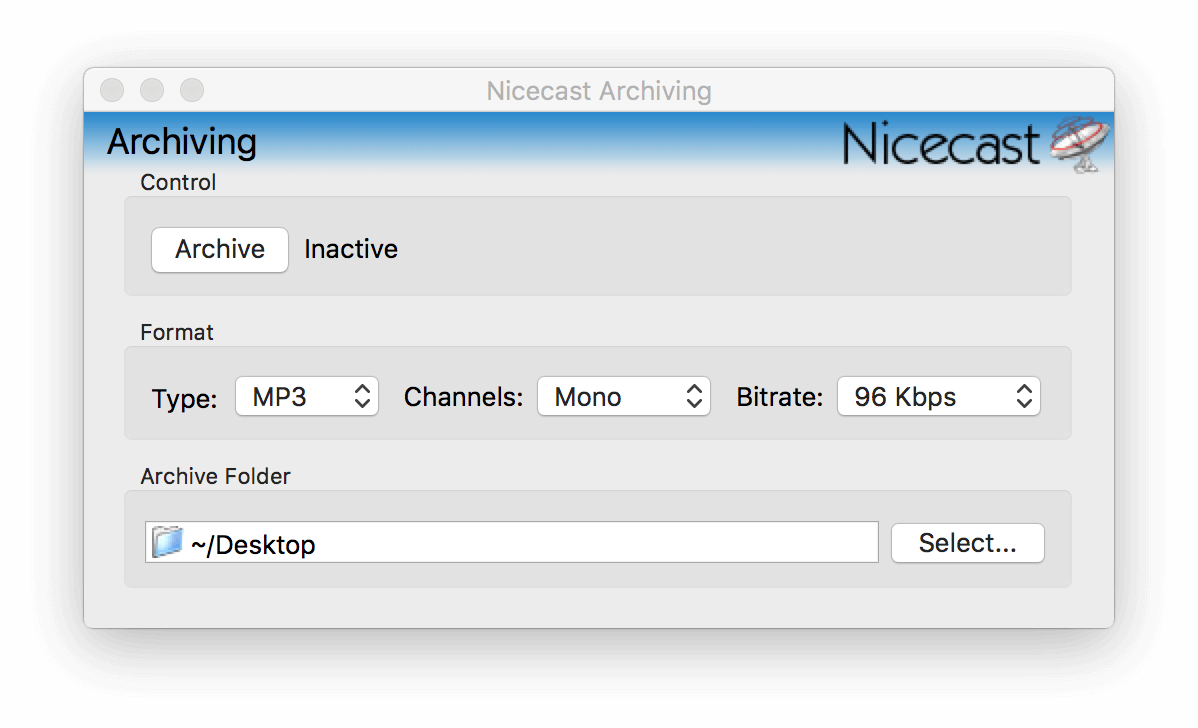This screenshot has width=1198, height=728.
Task: Open the Bitrate dropdown showing 96 Kbps
Action: (x=938, y=396)
